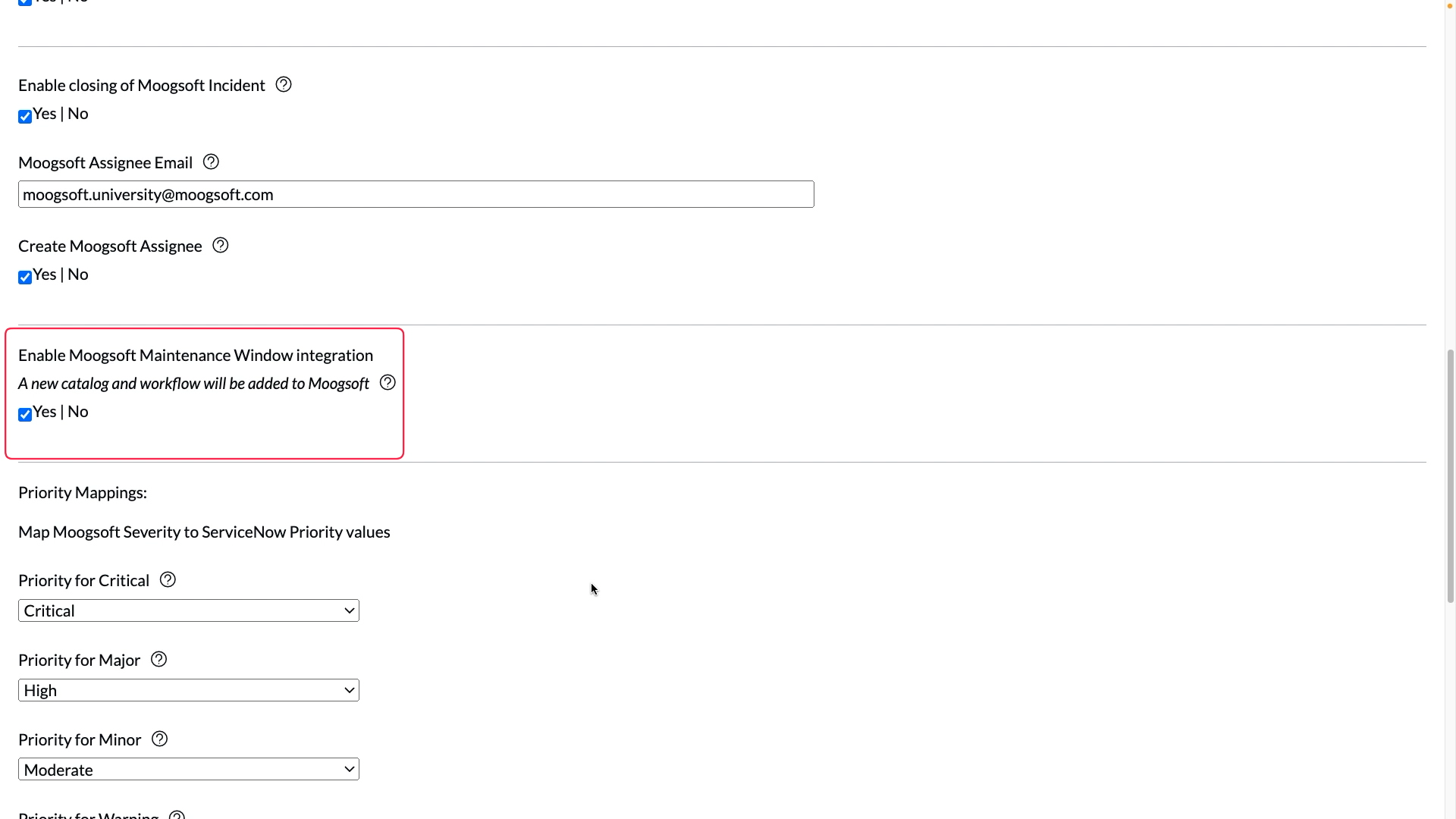The image size is (1456, 819).
Task: Click the 'Enable Moogsoft Maintenance Window integration' label
Action: click(x=196, y=356)
